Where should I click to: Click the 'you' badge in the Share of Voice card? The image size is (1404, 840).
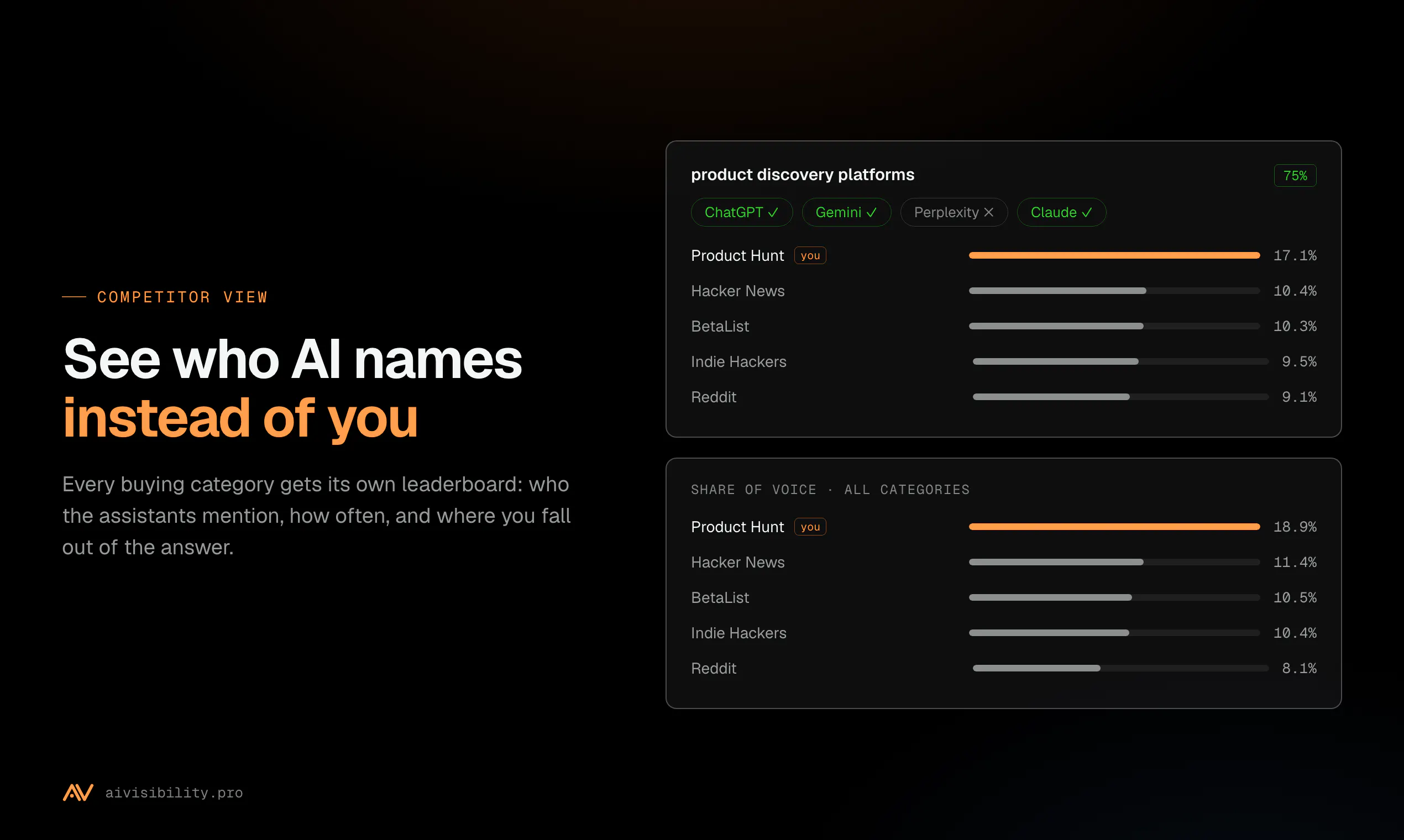tap(810, 527)
